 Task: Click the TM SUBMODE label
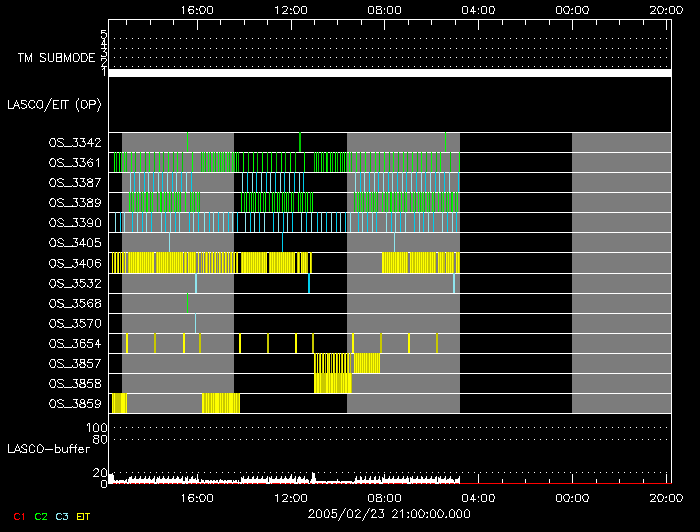tap(56, 58)
